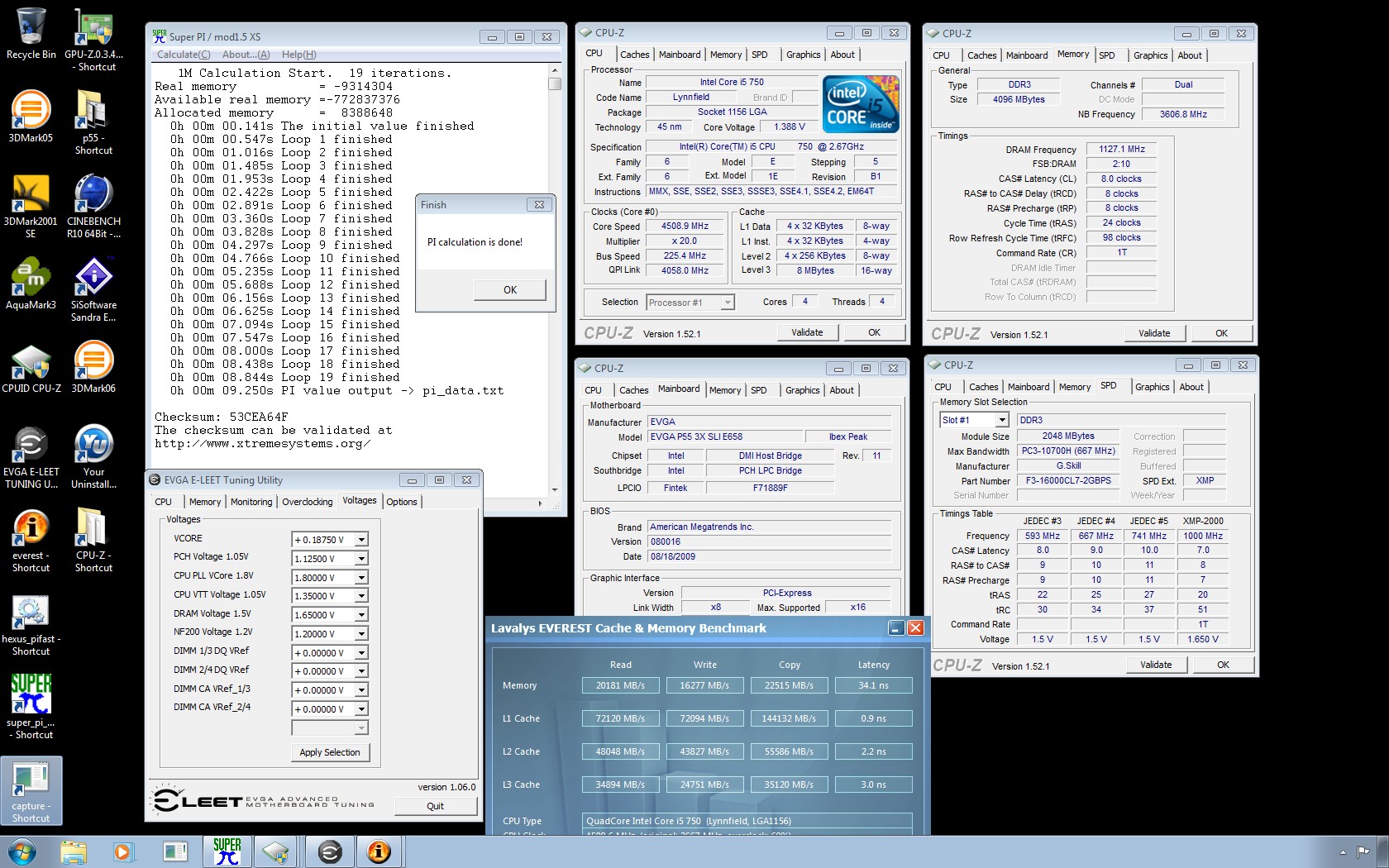The image size is (1389, 868).
Task: Open the CPU VTT Voltage dropdown
Action: click(361, 596)
